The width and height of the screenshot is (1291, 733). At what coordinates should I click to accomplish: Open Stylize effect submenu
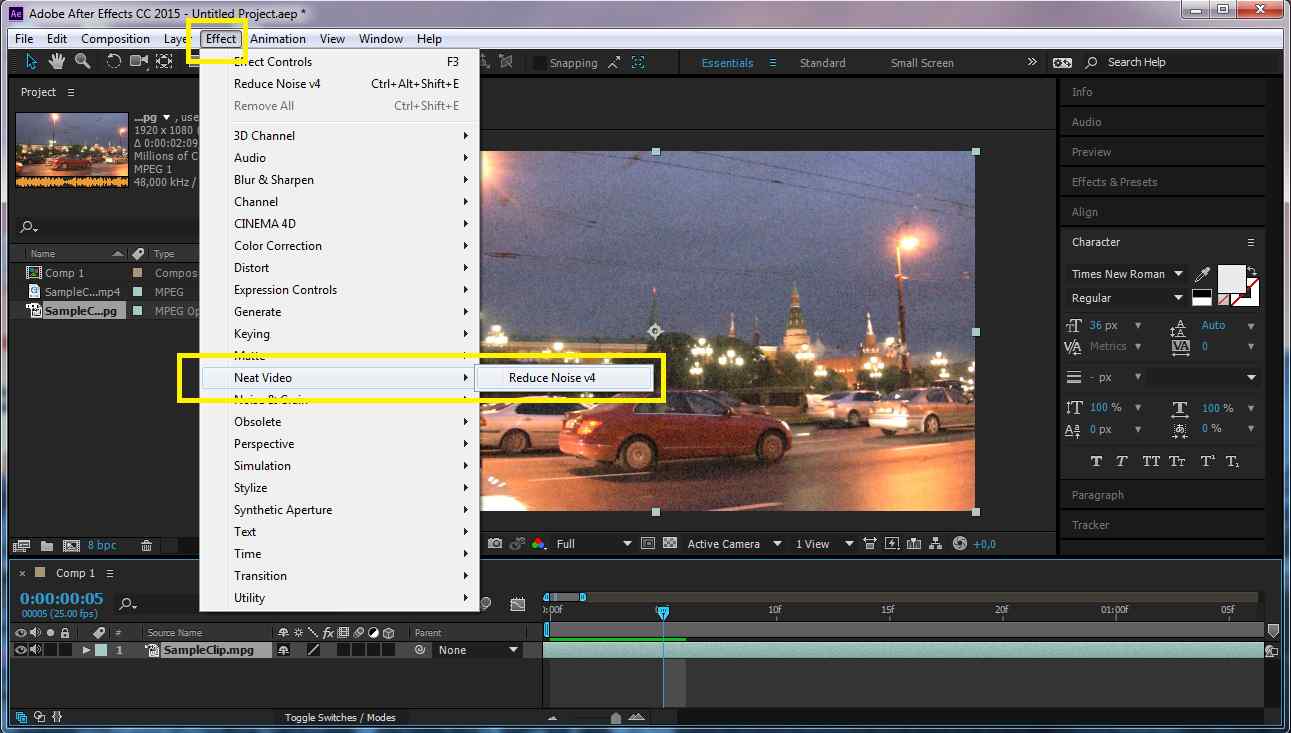coord(340,488)
